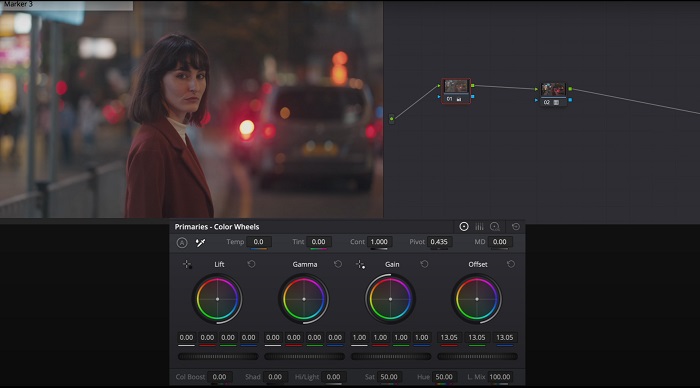This screenshot has width=700, height=388.
Task: Pick black point beside Lift
Action: coord(187,264)
